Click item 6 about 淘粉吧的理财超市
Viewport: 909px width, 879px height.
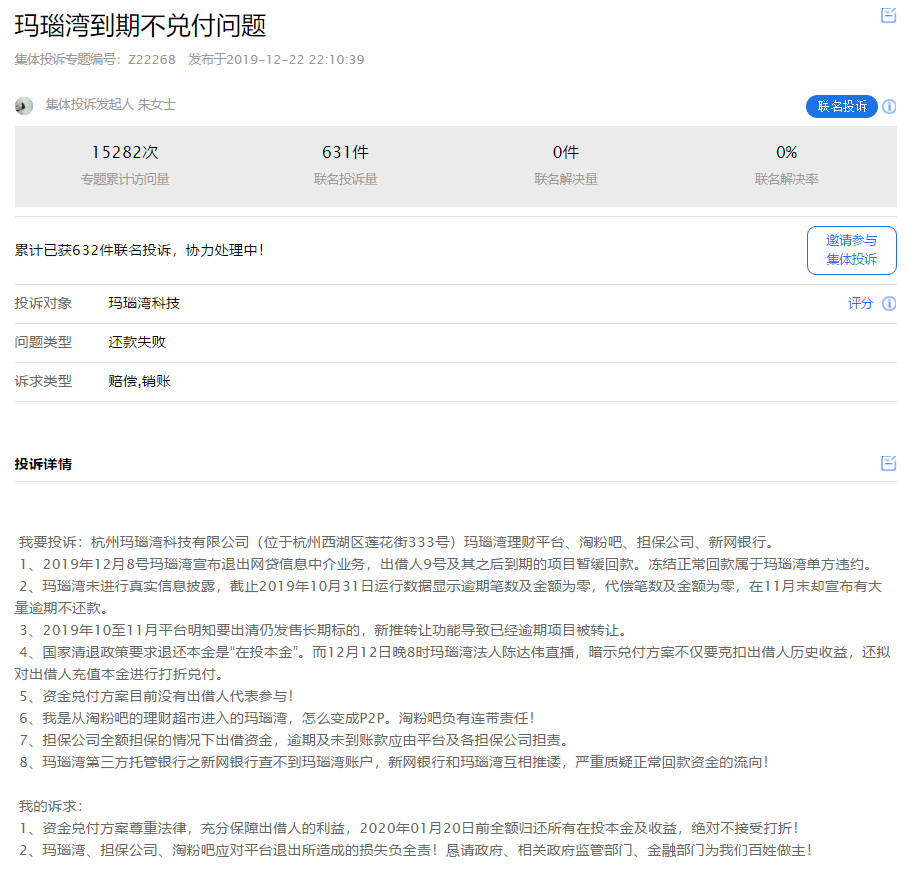(277, 718)
